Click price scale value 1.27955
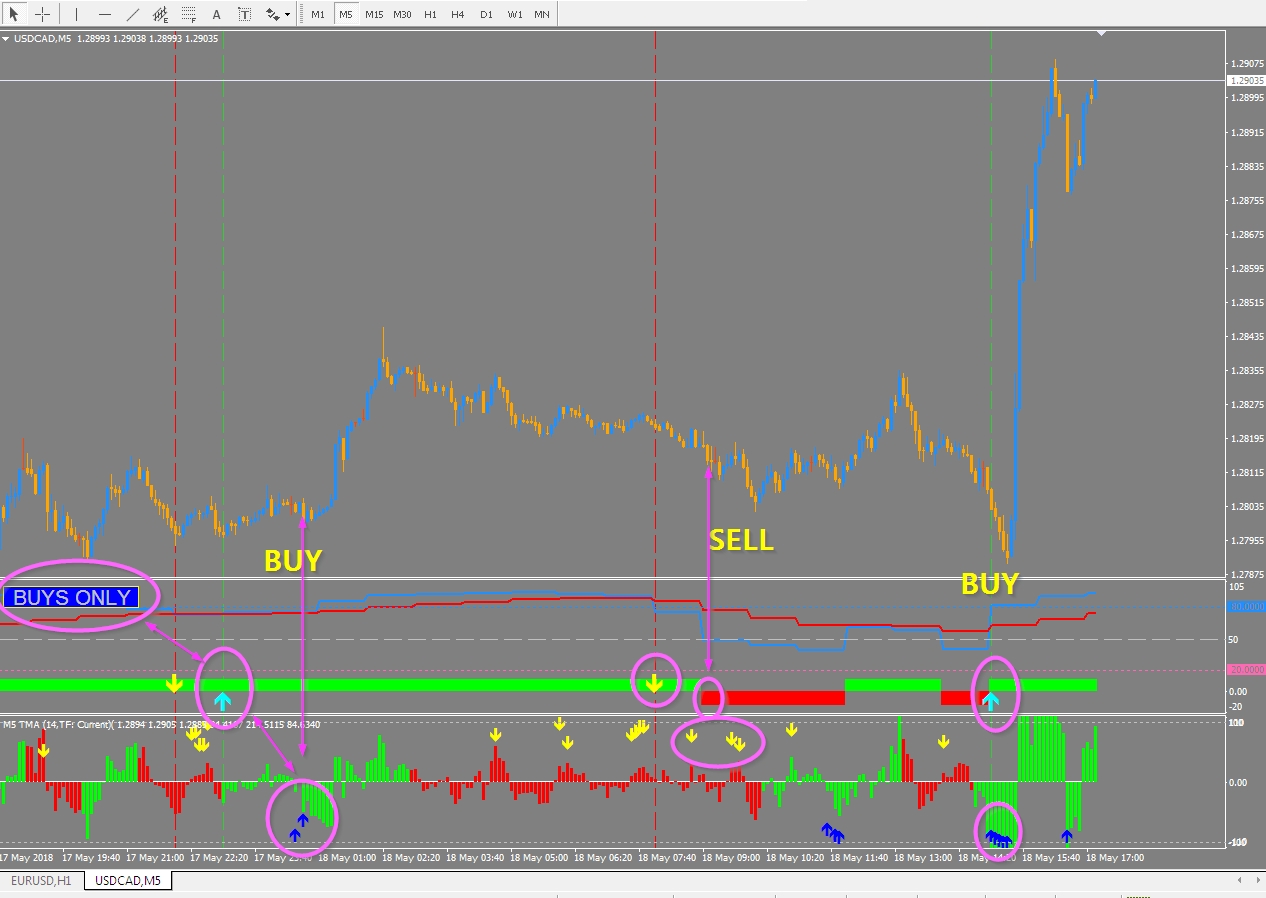This screenshot has height=898, width=1266. pyautogui.click(x=1246, y=541)
